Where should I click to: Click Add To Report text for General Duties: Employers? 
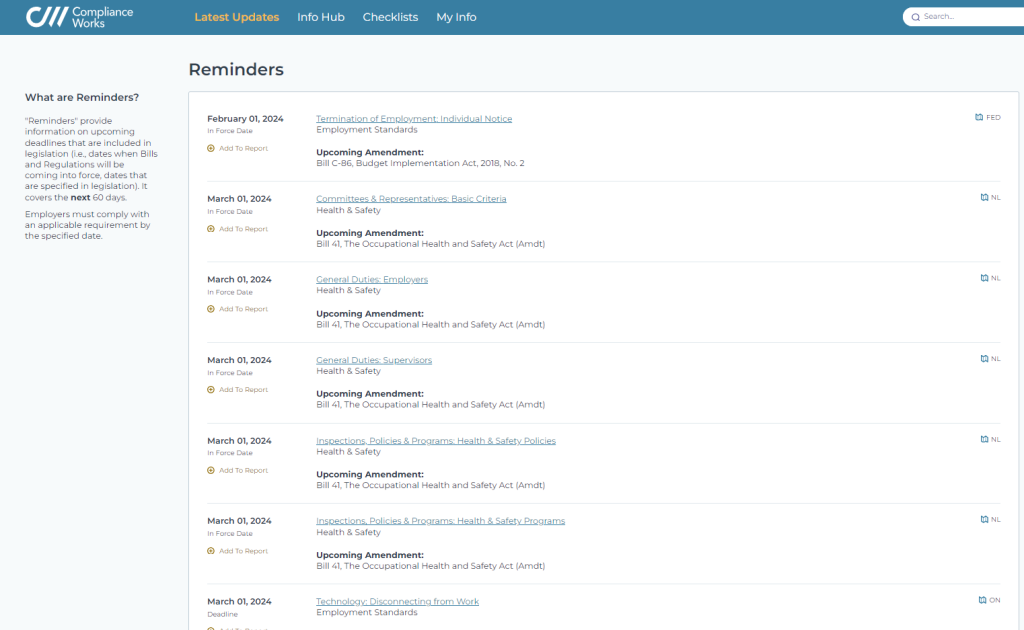243,309
